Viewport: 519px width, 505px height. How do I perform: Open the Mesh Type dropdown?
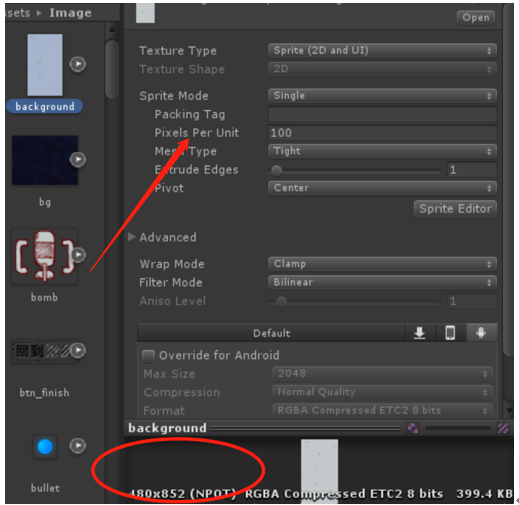coord(382,151)
